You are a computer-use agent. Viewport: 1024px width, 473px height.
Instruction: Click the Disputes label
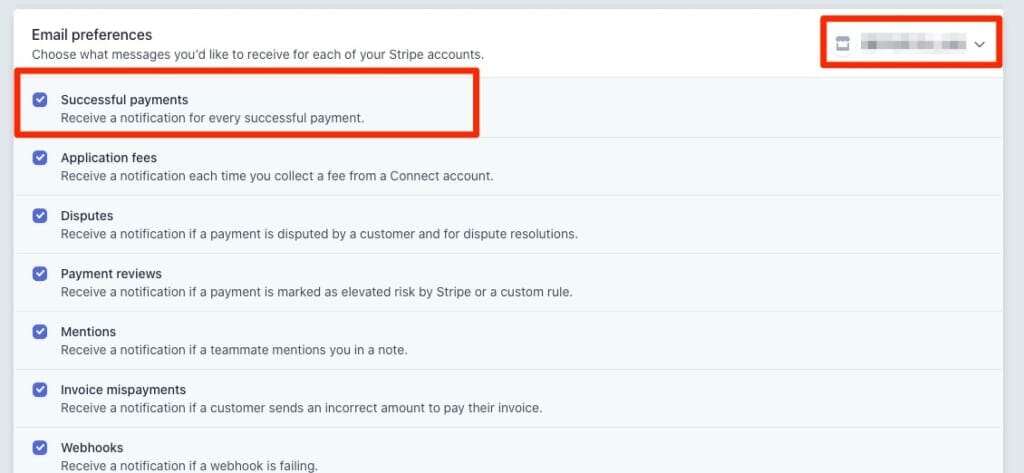87,216
